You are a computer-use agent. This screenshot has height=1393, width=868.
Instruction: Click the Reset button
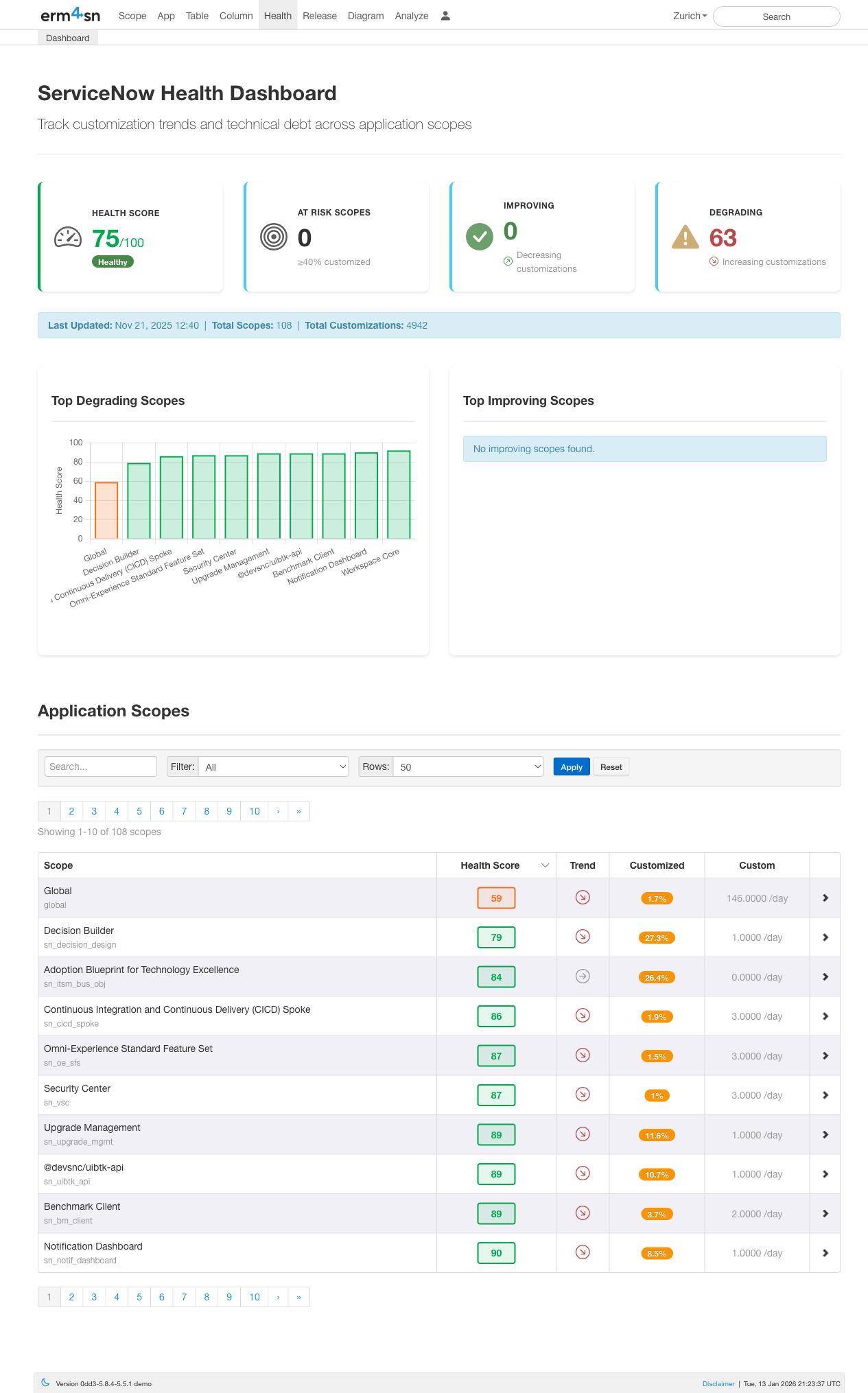click(x=611, y=767)
